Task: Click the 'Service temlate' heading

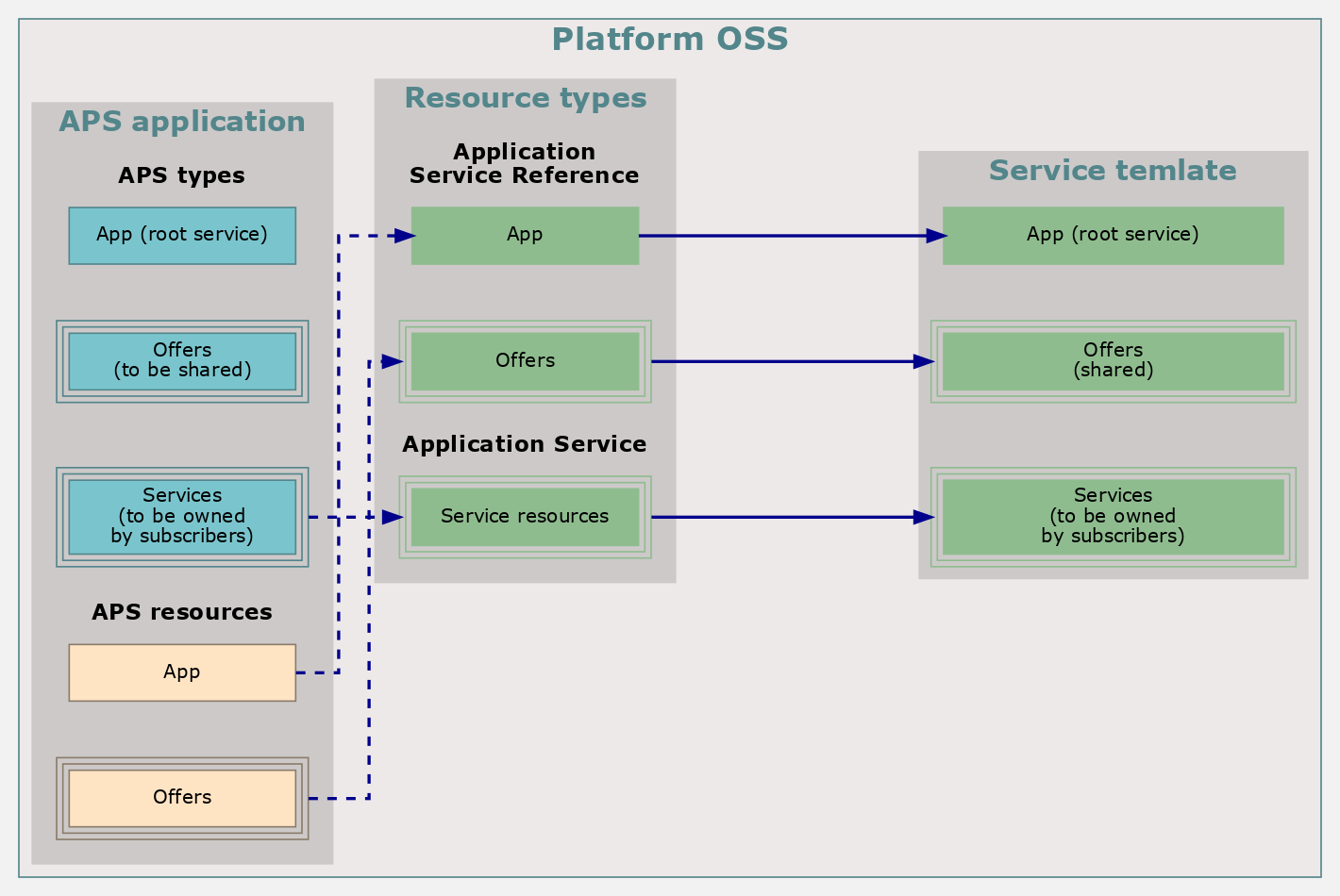Action: (1113, 171)
